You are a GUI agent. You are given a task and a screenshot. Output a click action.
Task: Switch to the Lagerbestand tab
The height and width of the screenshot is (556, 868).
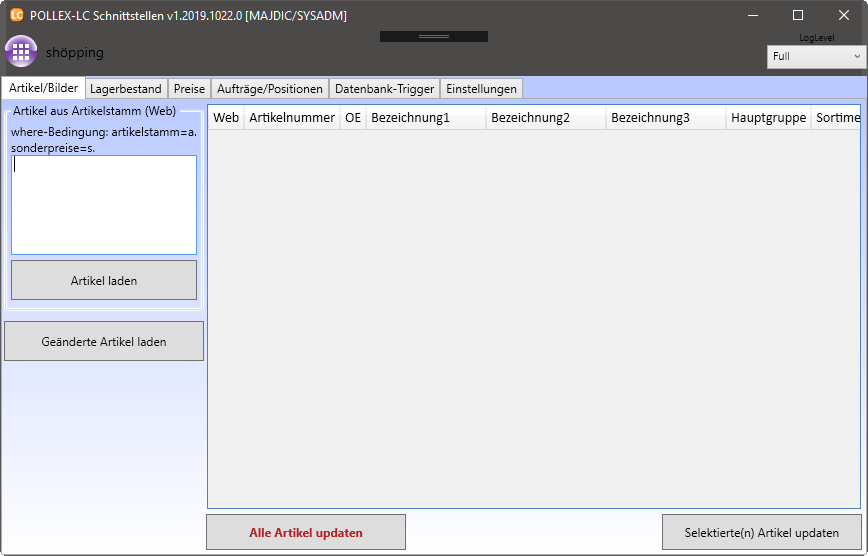point(125,89)
